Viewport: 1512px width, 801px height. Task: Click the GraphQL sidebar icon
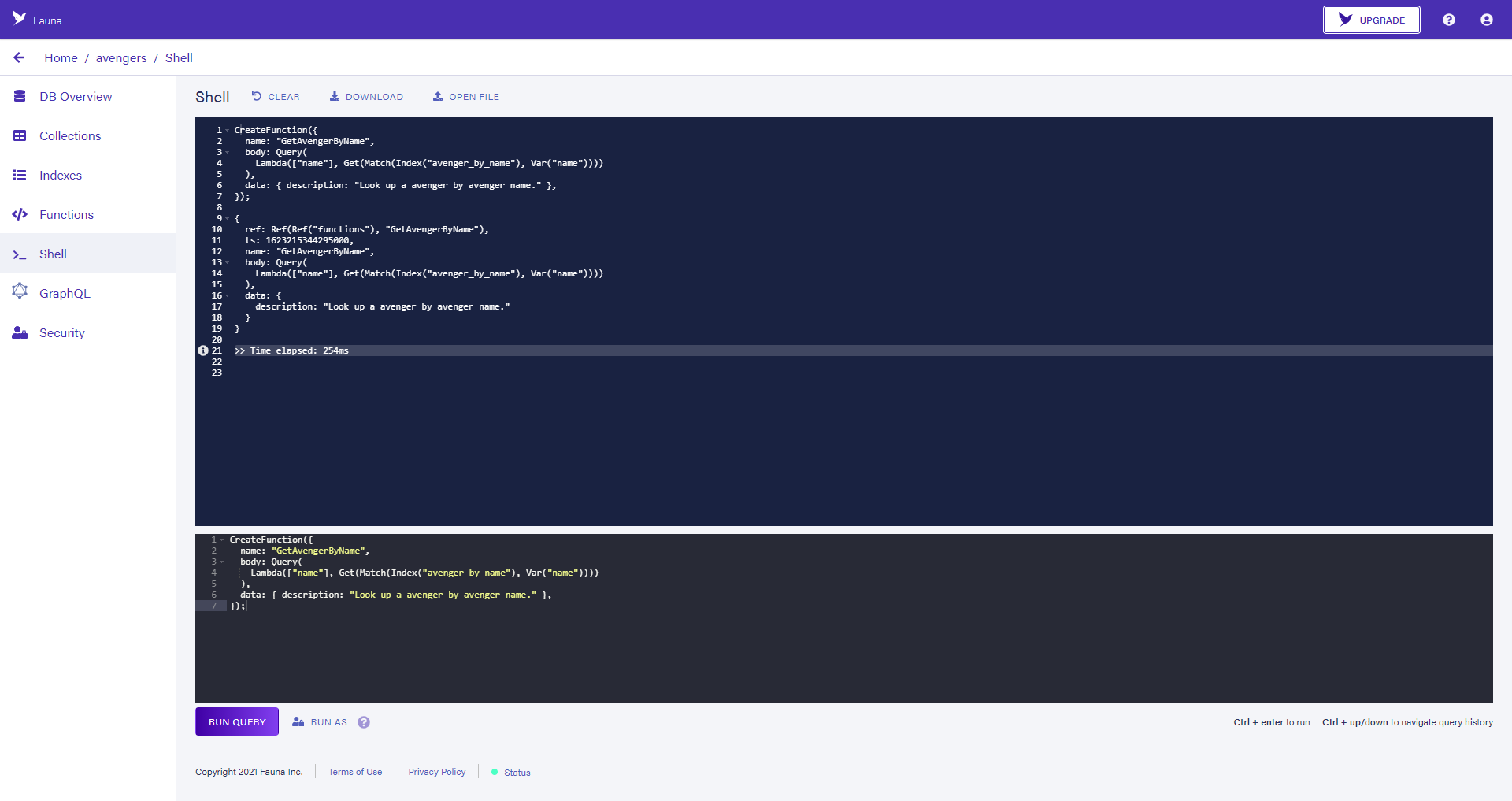(x=20, y=292)
